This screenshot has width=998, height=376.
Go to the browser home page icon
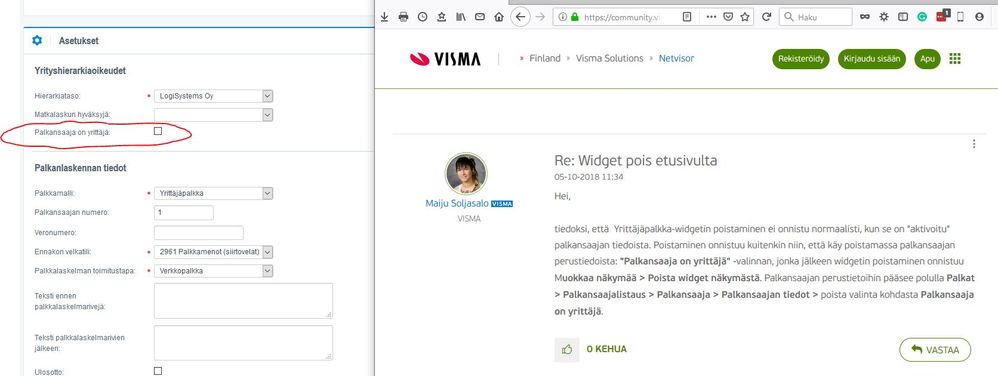(499, 17)
